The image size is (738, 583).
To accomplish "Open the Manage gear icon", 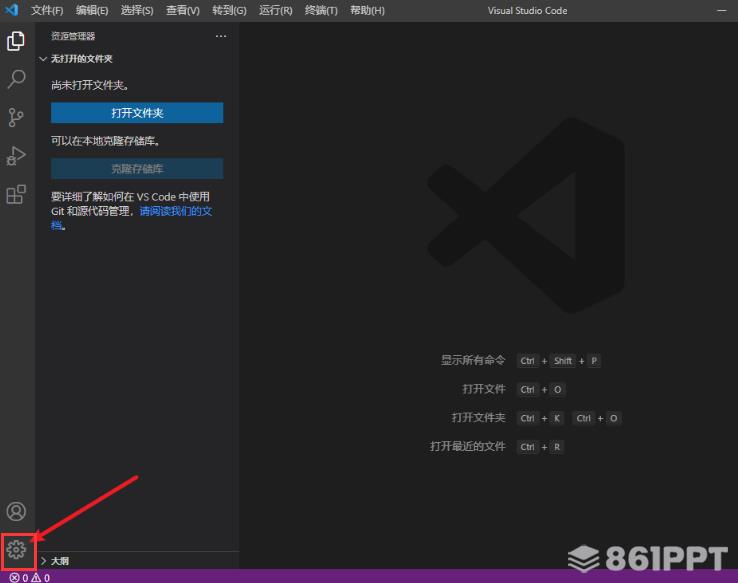I will 16,550.
